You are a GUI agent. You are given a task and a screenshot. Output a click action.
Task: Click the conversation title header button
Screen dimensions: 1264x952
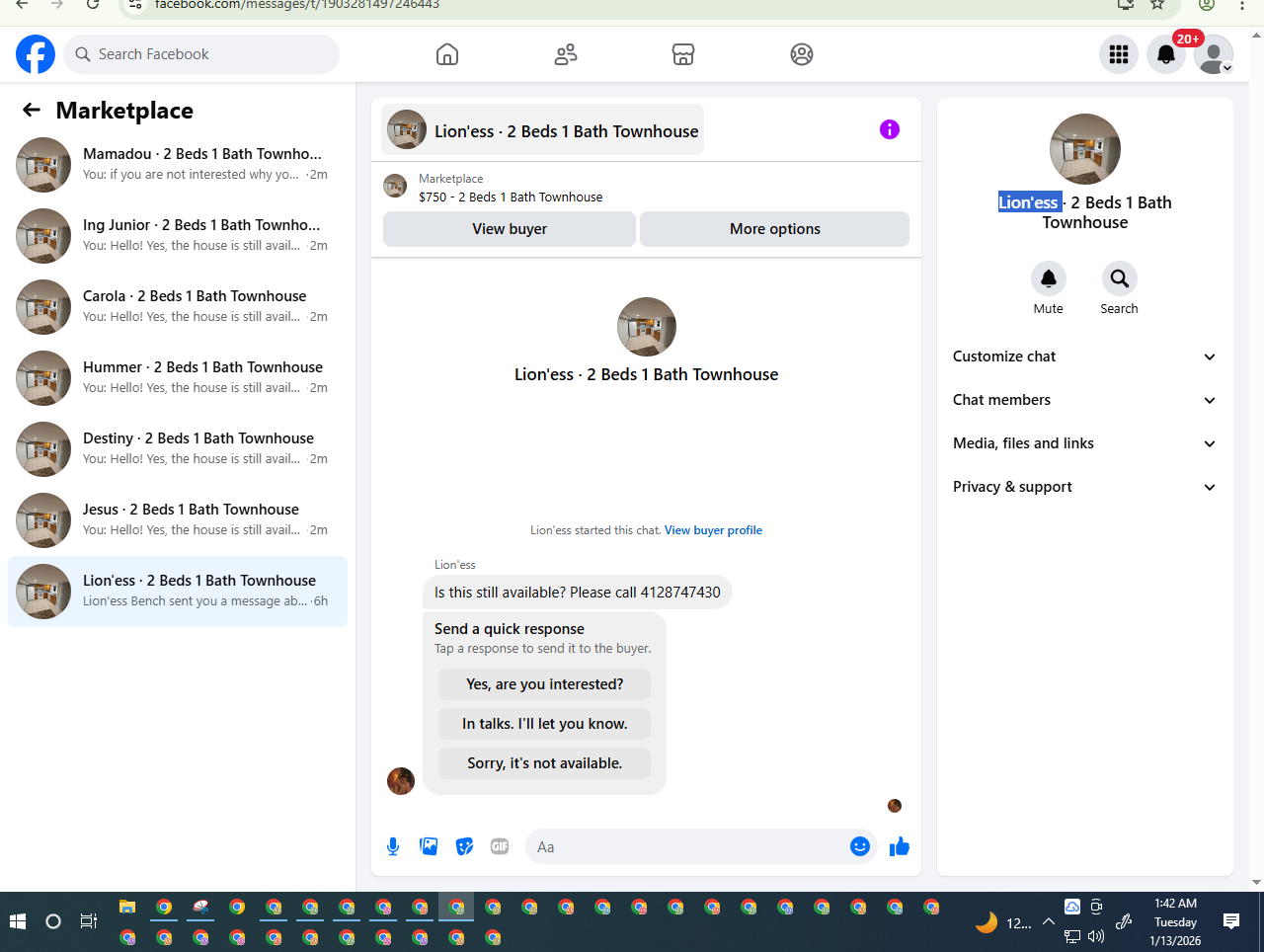click(543, 130)
